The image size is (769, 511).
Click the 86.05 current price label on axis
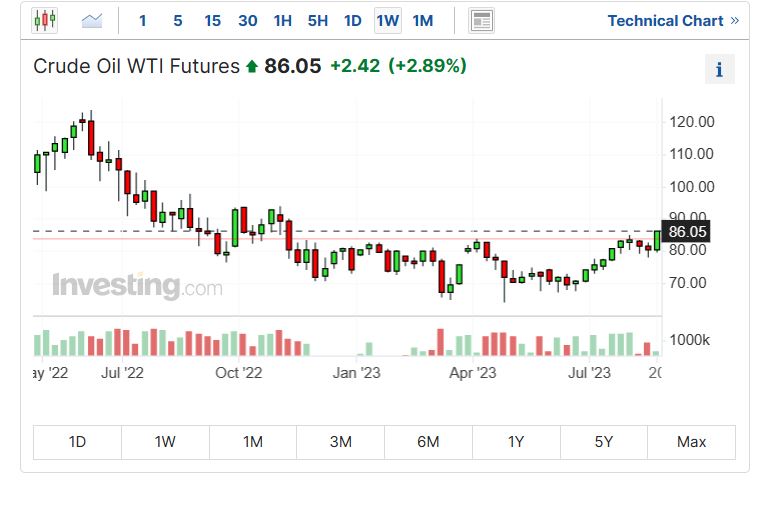point(686,231)
